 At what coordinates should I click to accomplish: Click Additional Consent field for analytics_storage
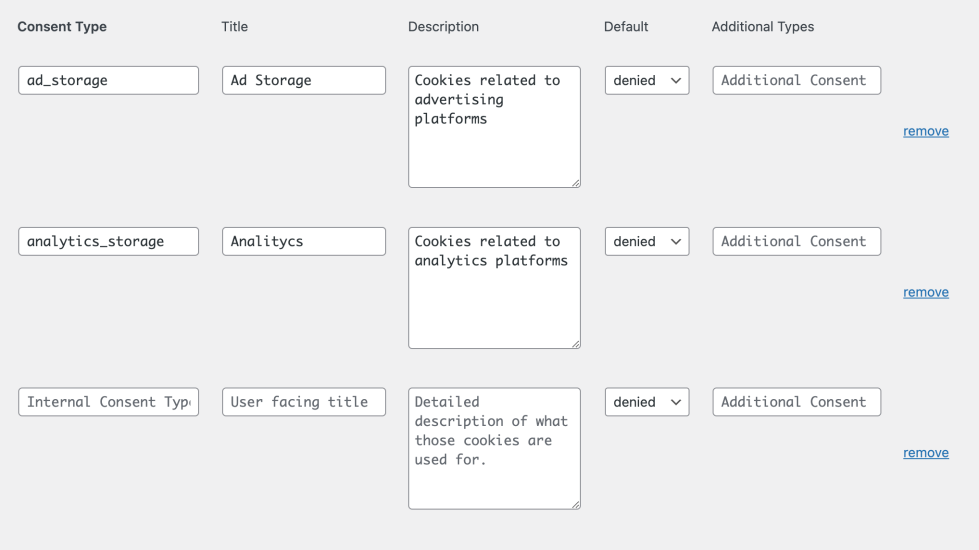coord(796,242)
